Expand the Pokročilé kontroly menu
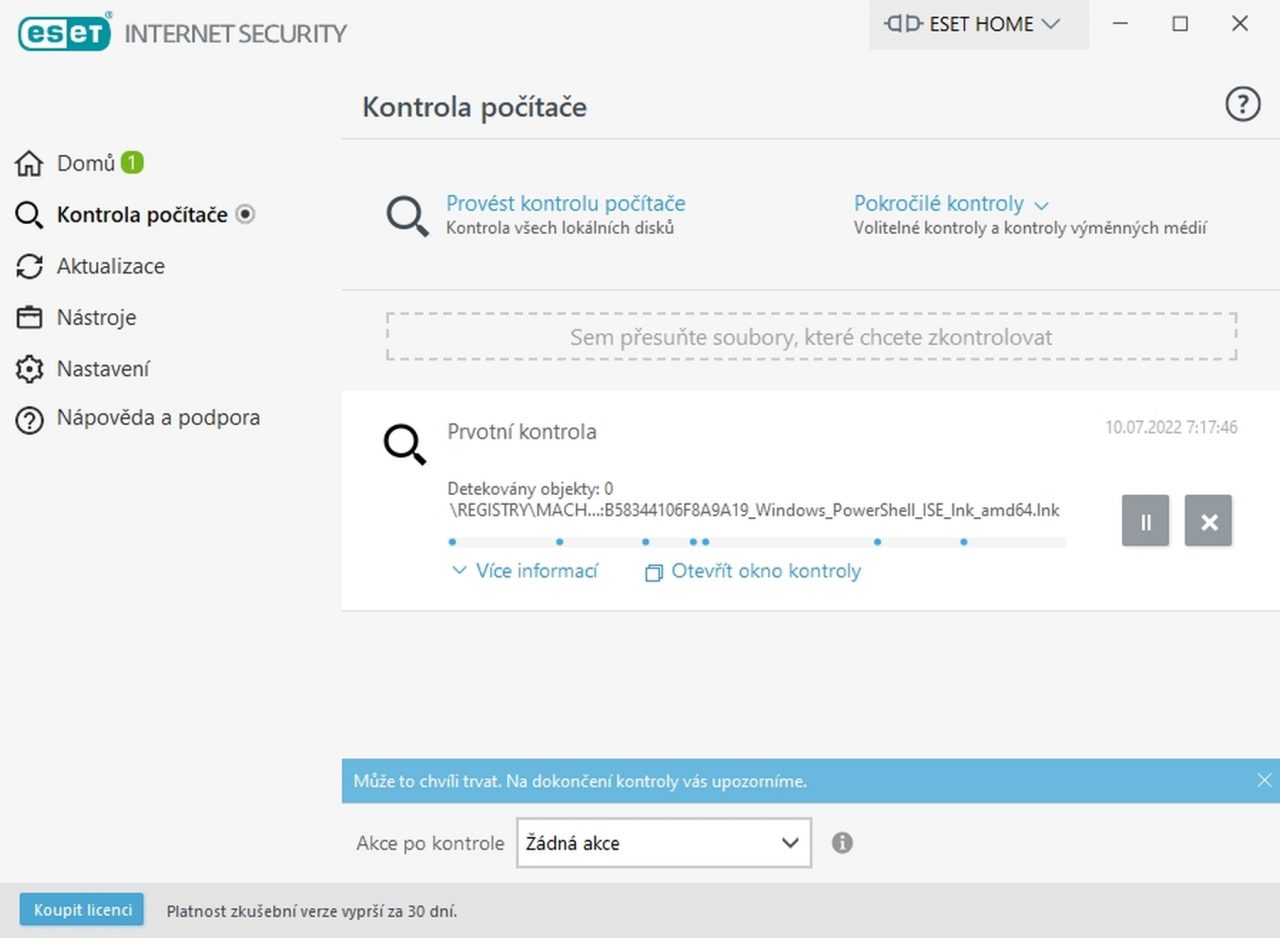The height and width of the screenshot is (938, 1280). tap(950, 204)
